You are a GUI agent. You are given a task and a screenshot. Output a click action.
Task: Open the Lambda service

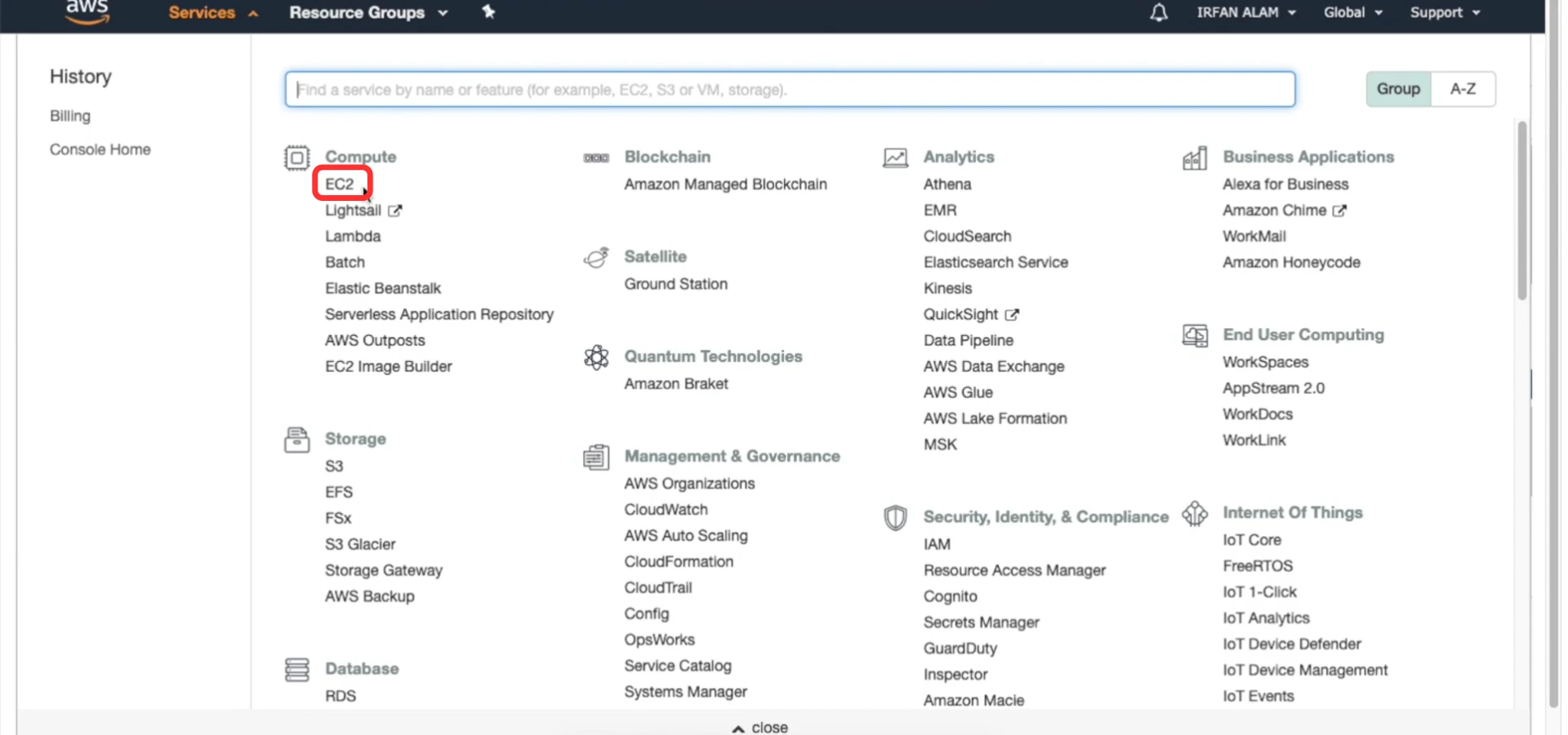(353, 237)
